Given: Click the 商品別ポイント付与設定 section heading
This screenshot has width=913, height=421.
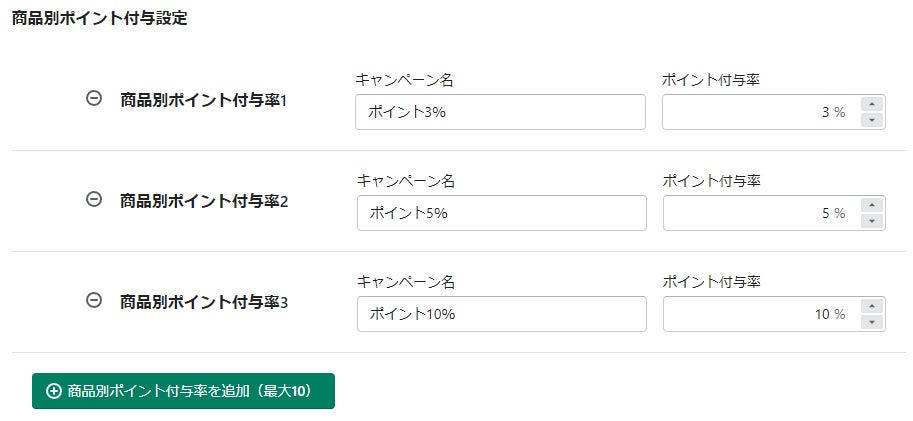Looking at the screenshot, I should (x=99, y=18).
